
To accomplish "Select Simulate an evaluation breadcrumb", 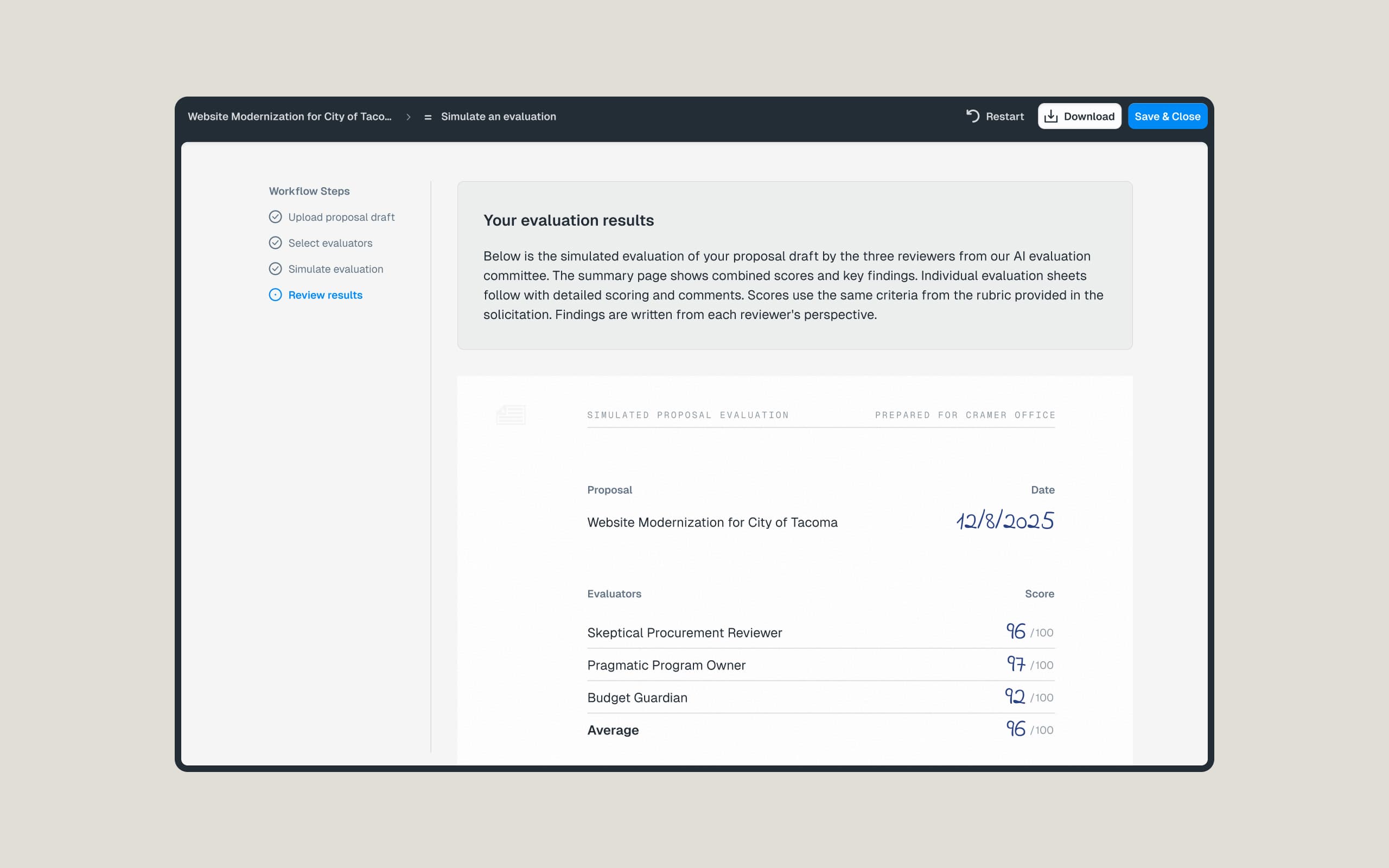I will tap(498, 117).
